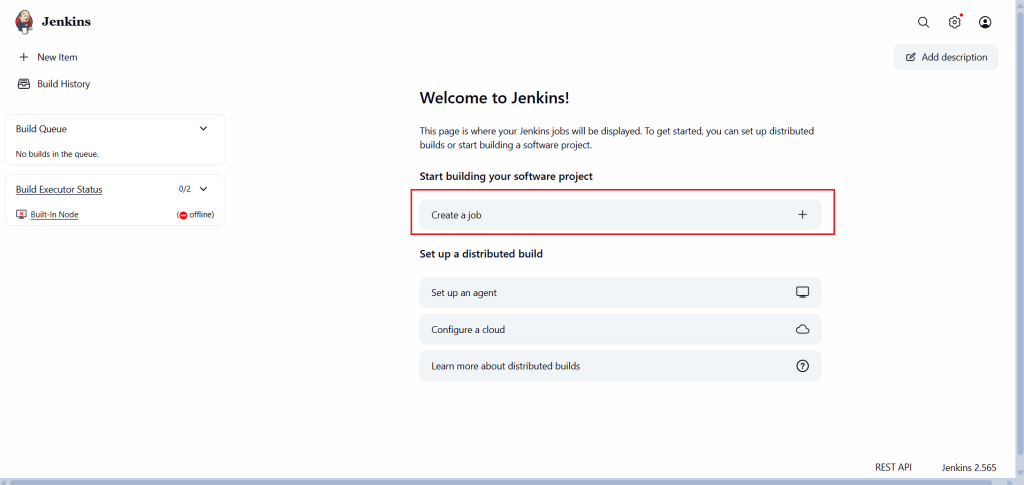Click the question mark help icon
The height and width of the screenshot is (485, 1024).
pyautogui.click(x=803, y=366)
